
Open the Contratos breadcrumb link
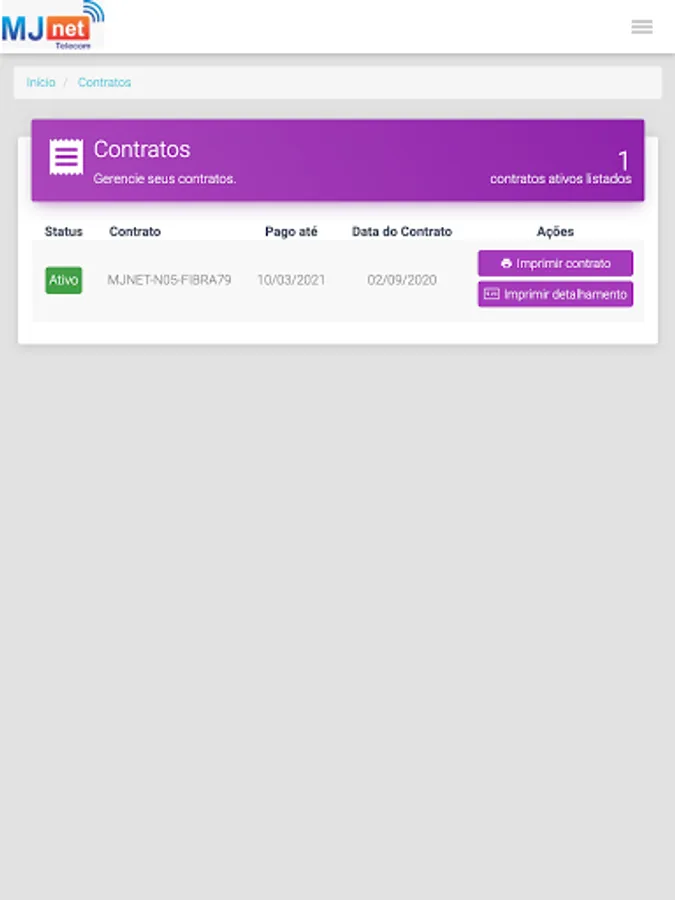pyautogui.click(x=104, y=82)
